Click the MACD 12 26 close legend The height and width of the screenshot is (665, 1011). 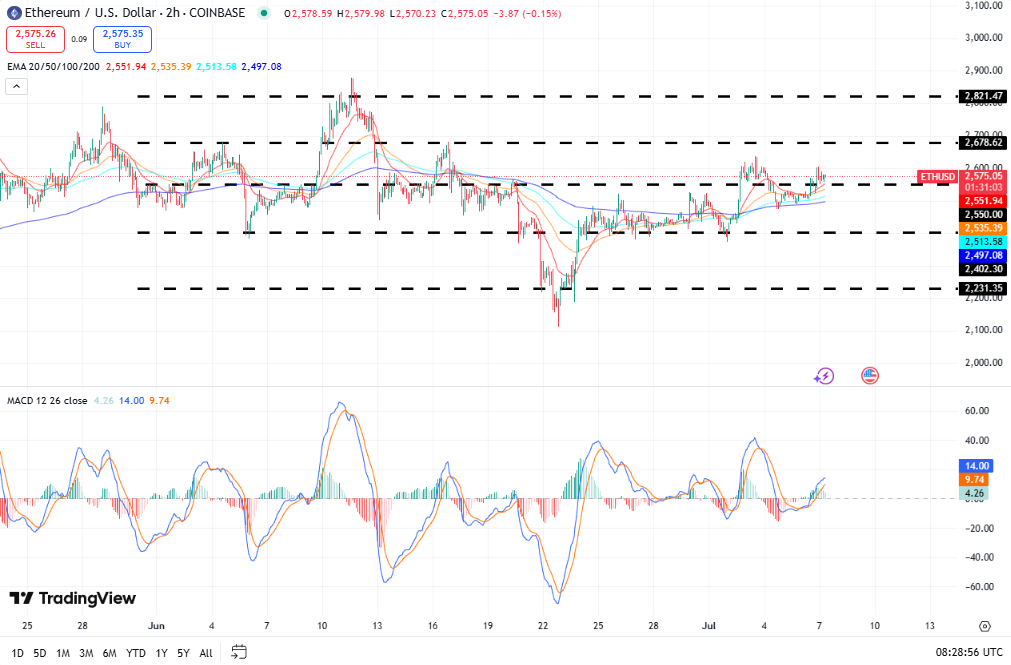(x=47, y=401)
